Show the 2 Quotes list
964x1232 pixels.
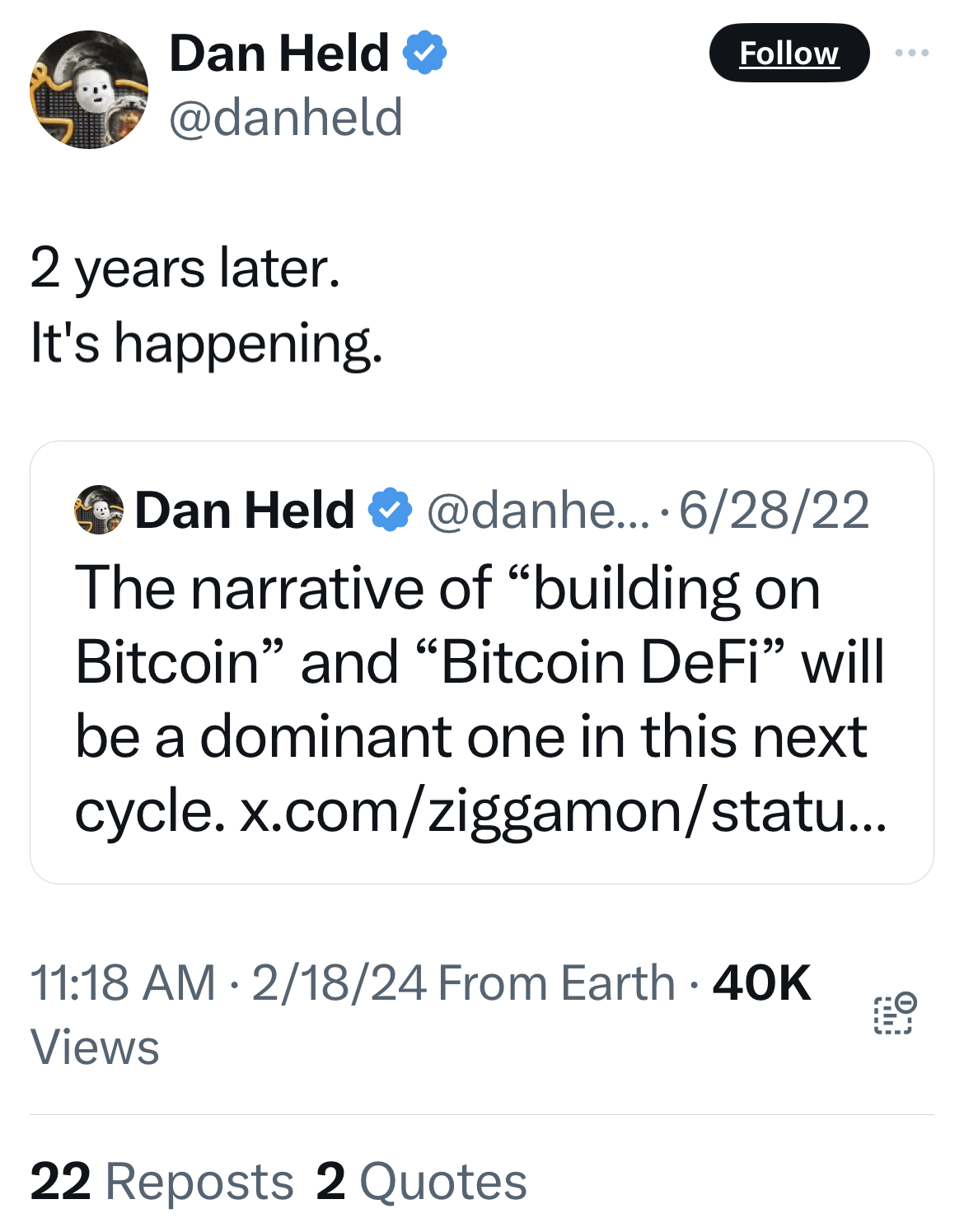point(421,1182)
